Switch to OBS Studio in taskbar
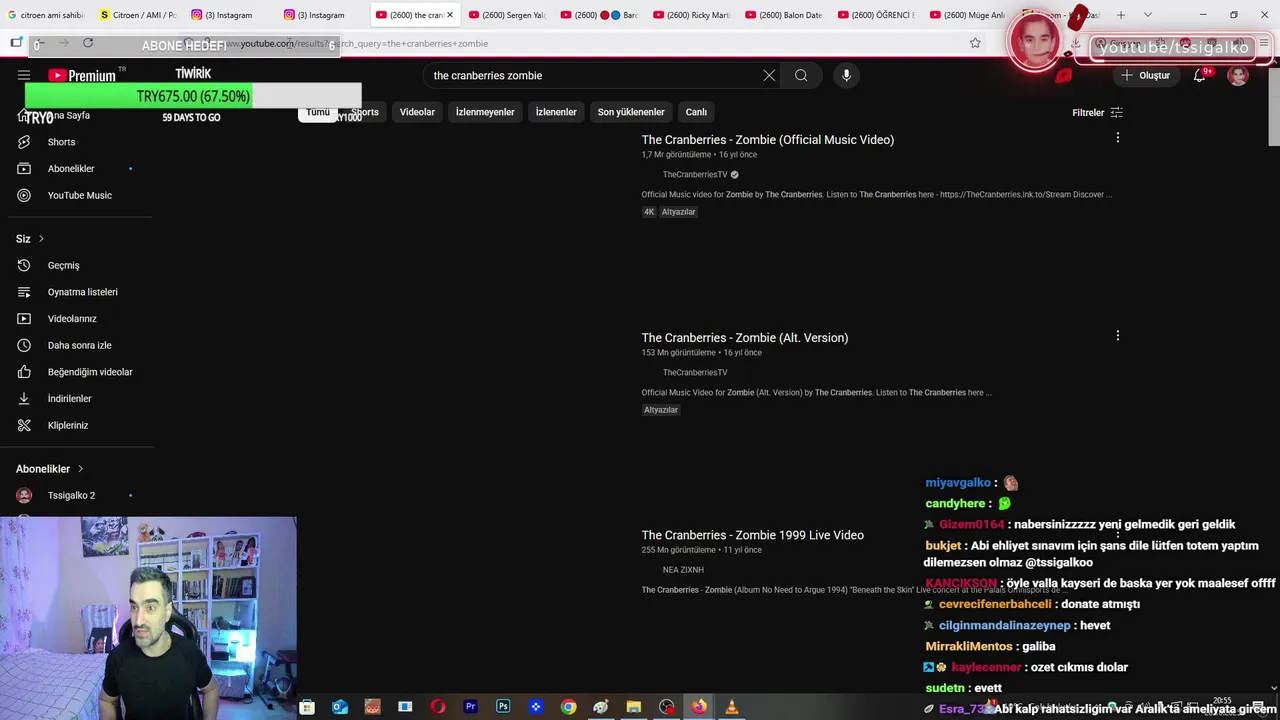Viewport: 1280px width, 720px height. (667, 707)
